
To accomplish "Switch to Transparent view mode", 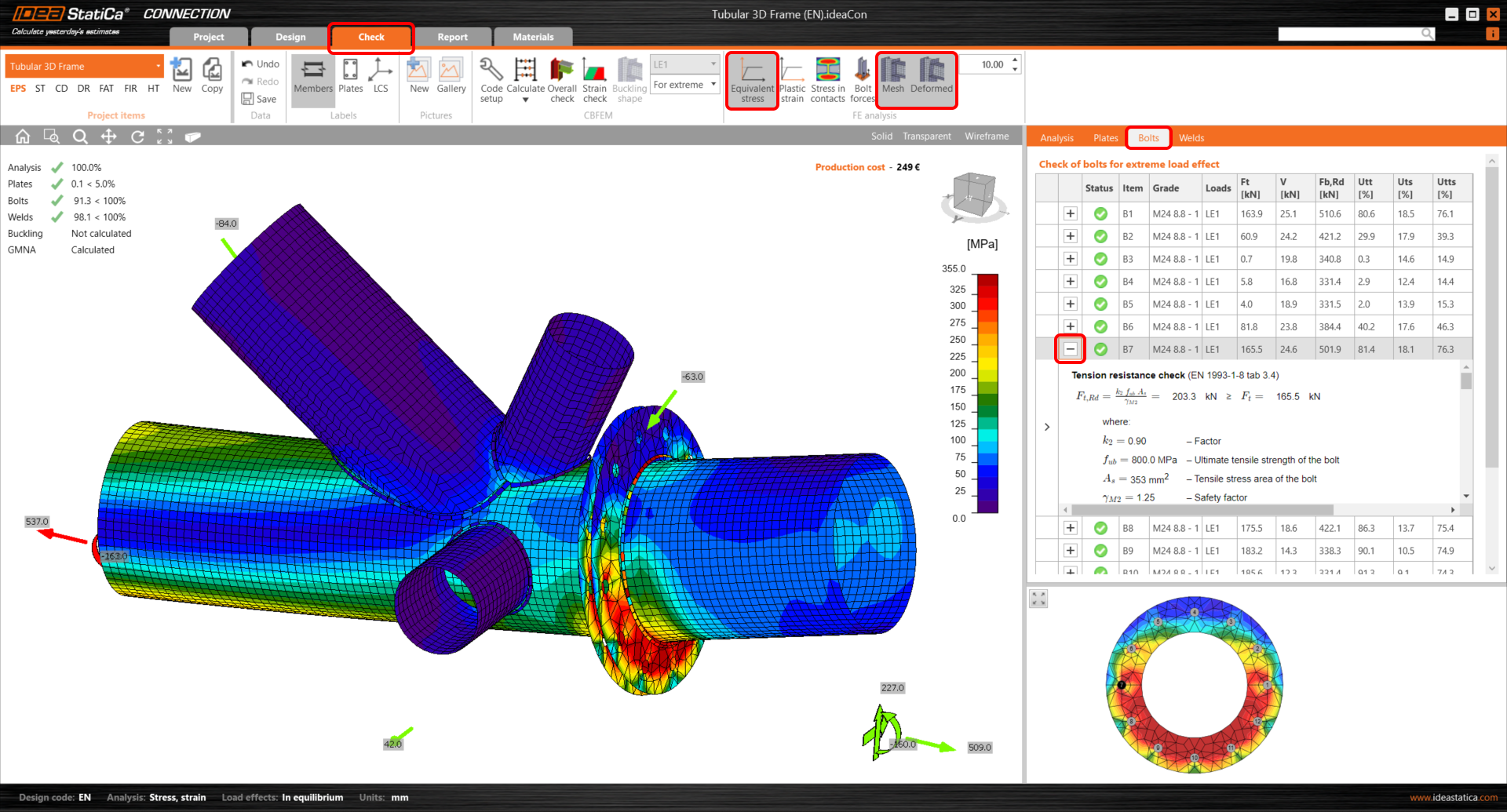I will [926, 137].
